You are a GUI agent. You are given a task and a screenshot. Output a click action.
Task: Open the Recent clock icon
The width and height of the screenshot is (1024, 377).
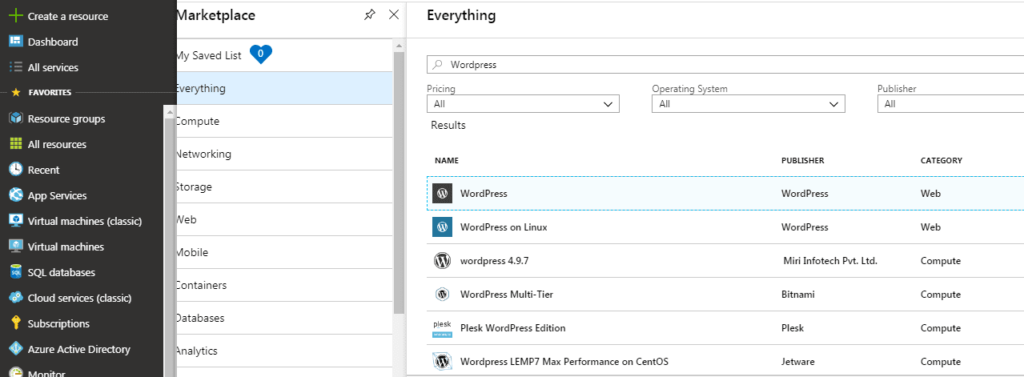[x=16, y=169]
